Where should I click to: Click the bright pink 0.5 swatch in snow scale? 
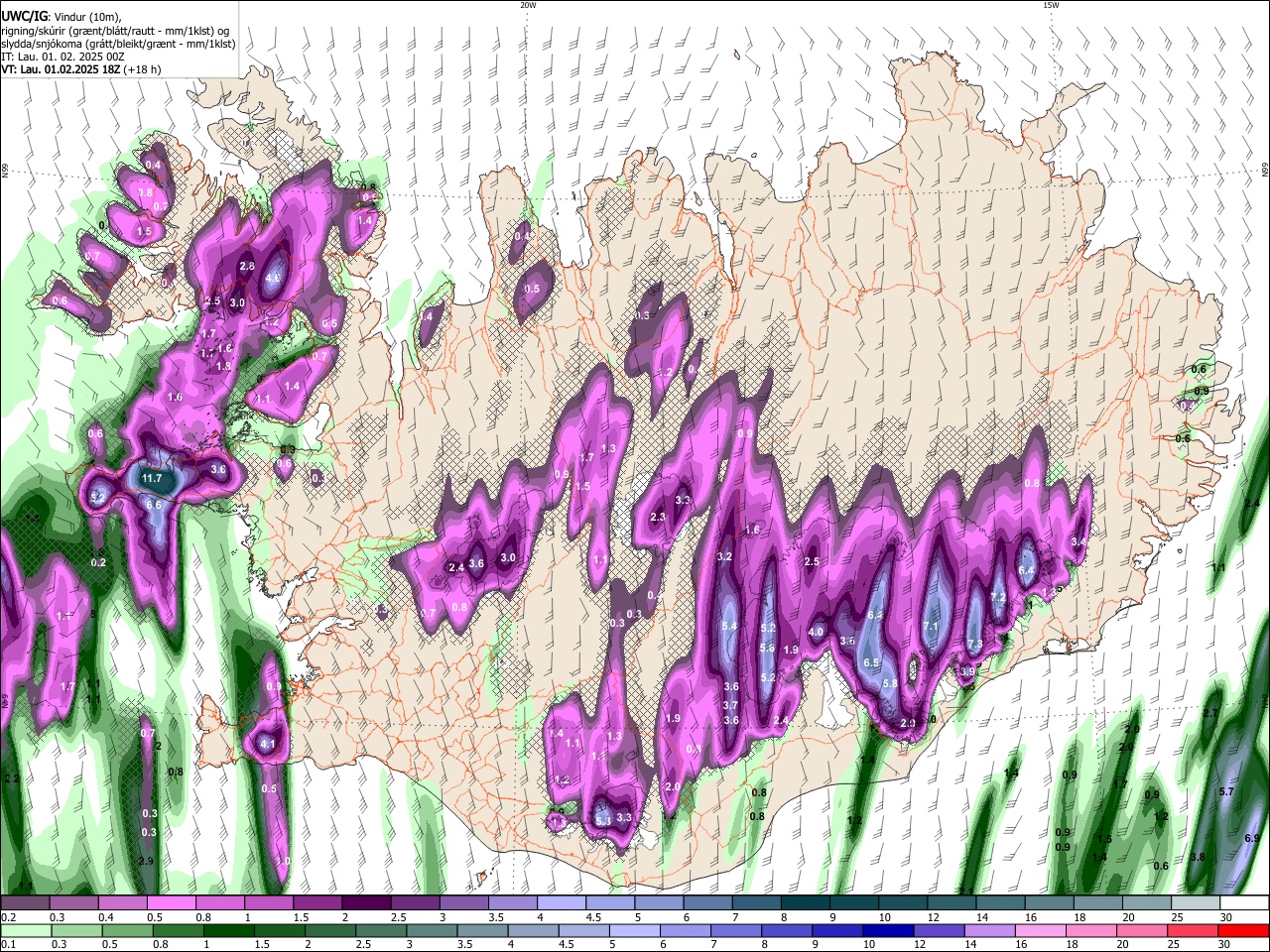pos(171,903)
